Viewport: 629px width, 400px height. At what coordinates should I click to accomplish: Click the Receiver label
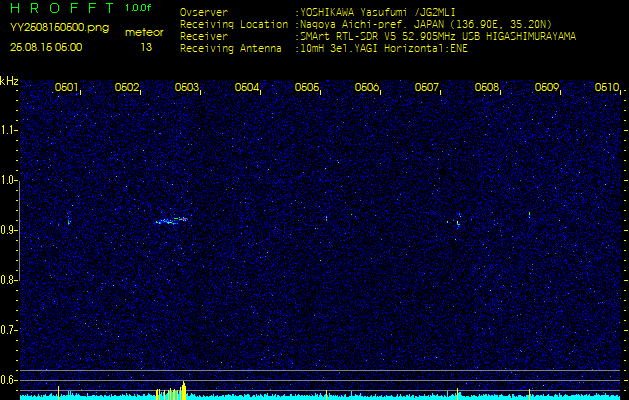pyautogui.click(x=204, y=37)
